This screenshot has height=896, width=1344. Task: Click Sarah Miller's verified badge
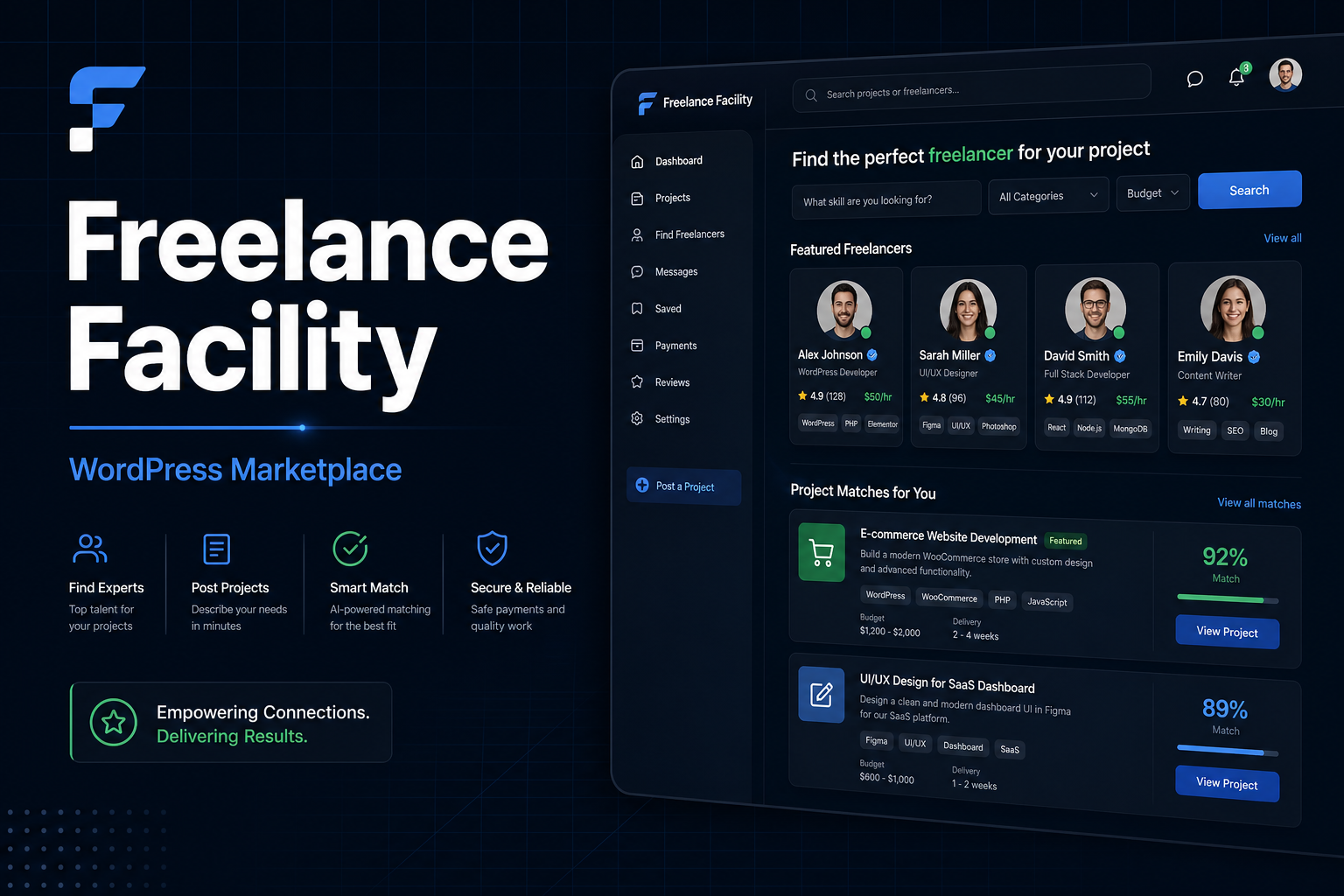[990, 355]
